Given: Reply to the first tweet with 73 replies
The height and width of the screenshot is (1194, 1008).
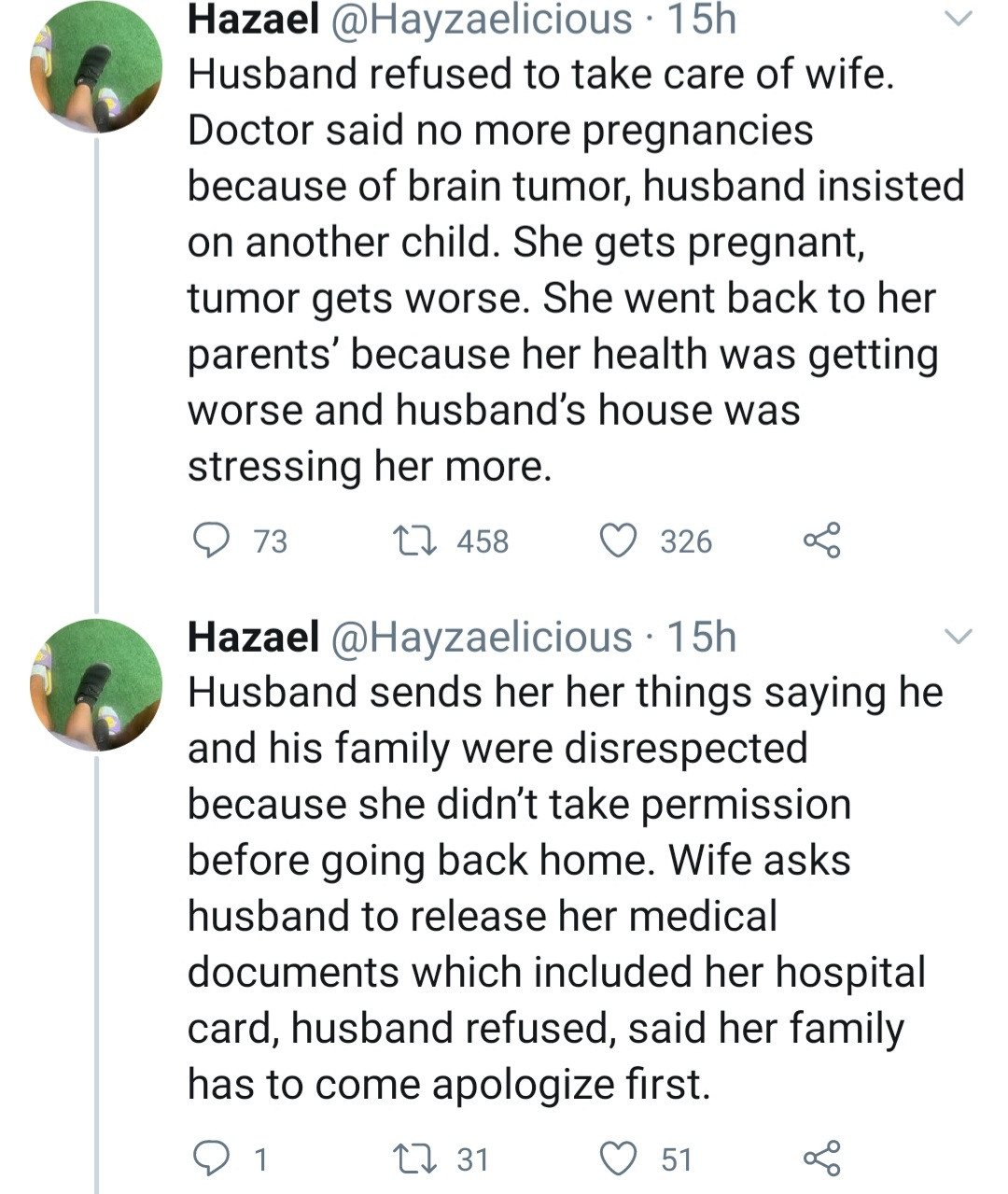Looking at the screenshot, I should 212,541.
